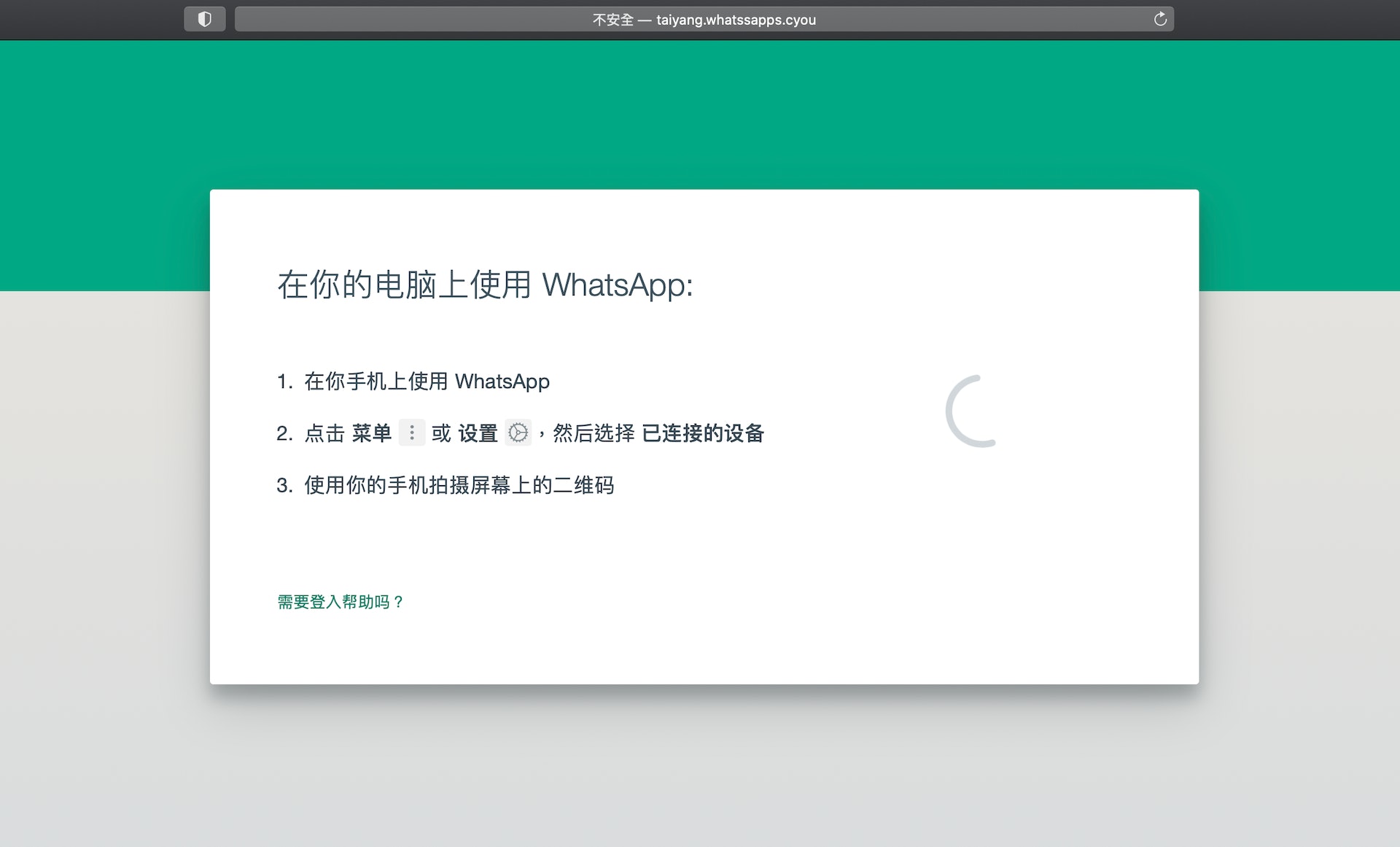Open the 需要登入帮助吗？ help link

(x=340, y=602)
